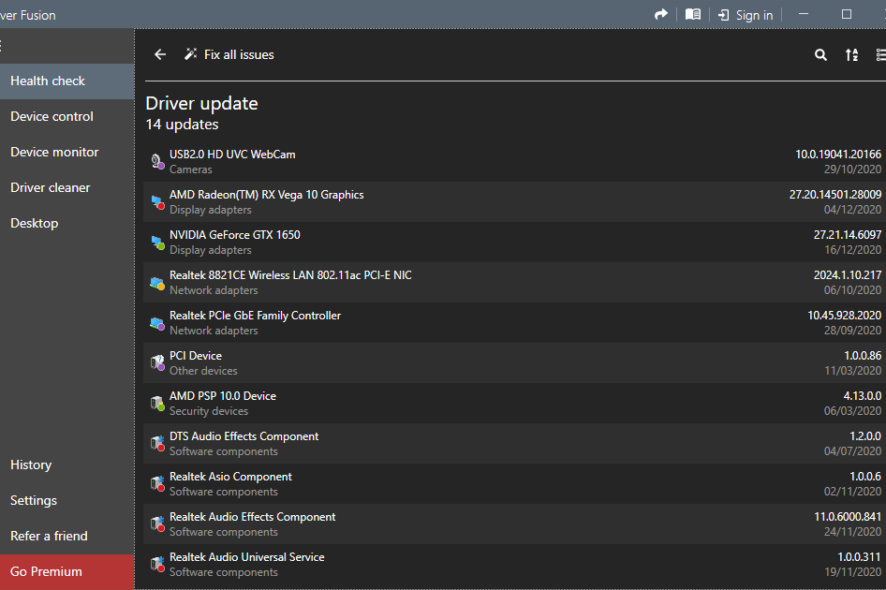
Task: Click version 4.13.0.0
Action: click(862, 396)
